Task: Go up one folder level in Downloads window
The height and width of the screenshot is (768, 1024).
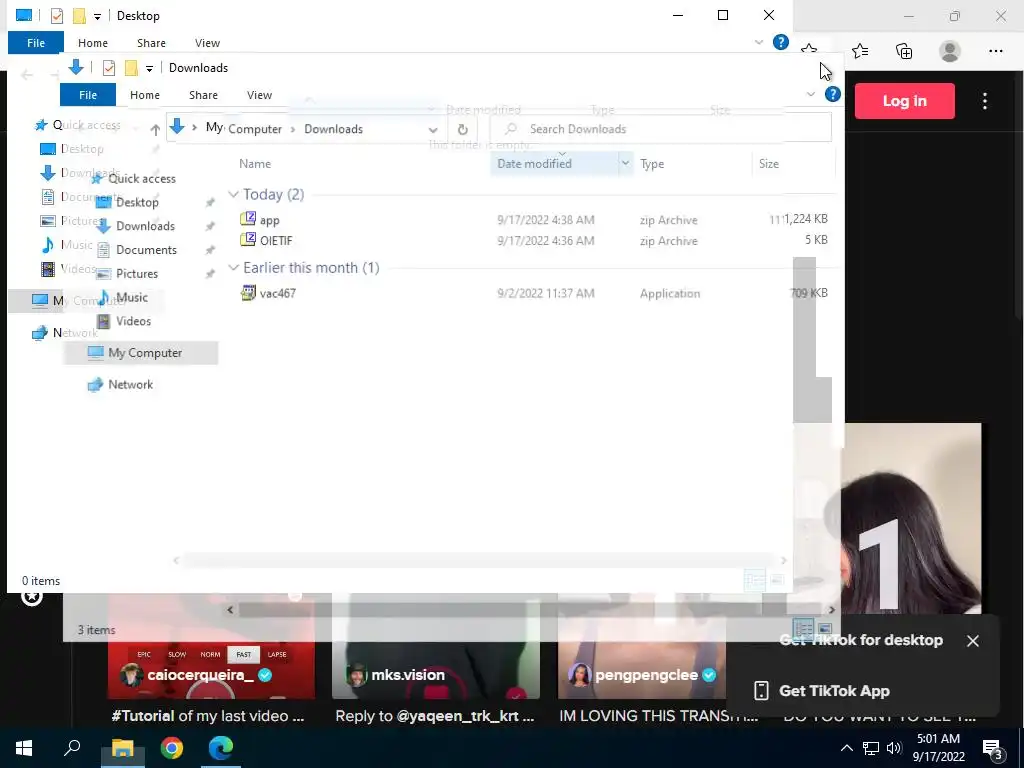Action: point(155,129)
